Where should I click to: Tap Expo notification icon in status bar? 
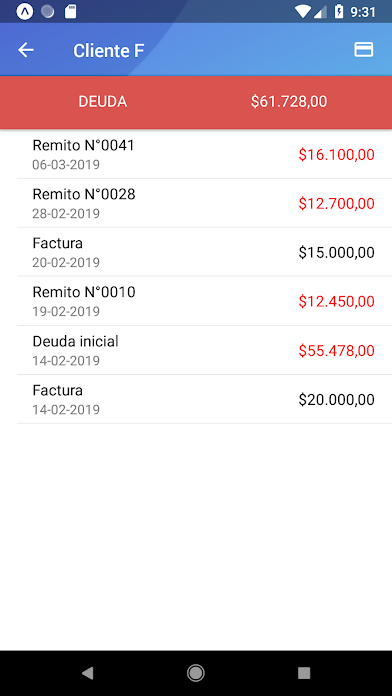point(25,12)
